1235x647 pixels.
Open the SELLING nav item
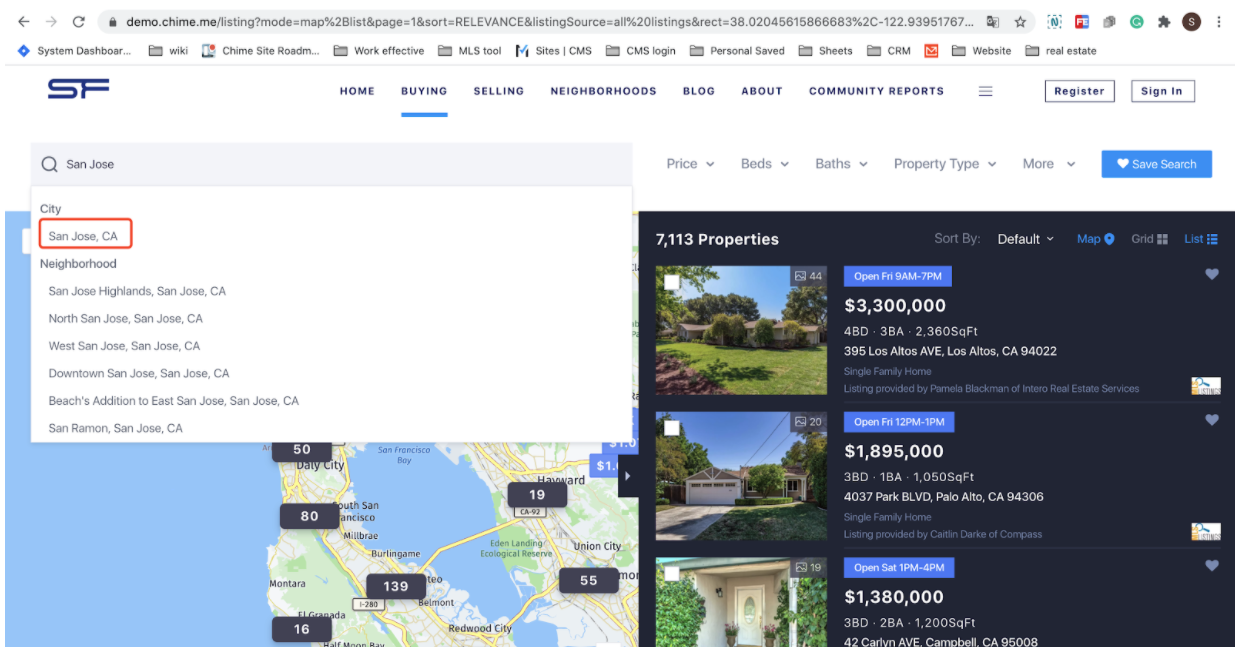pyautogui.click(x=499, y=91)
